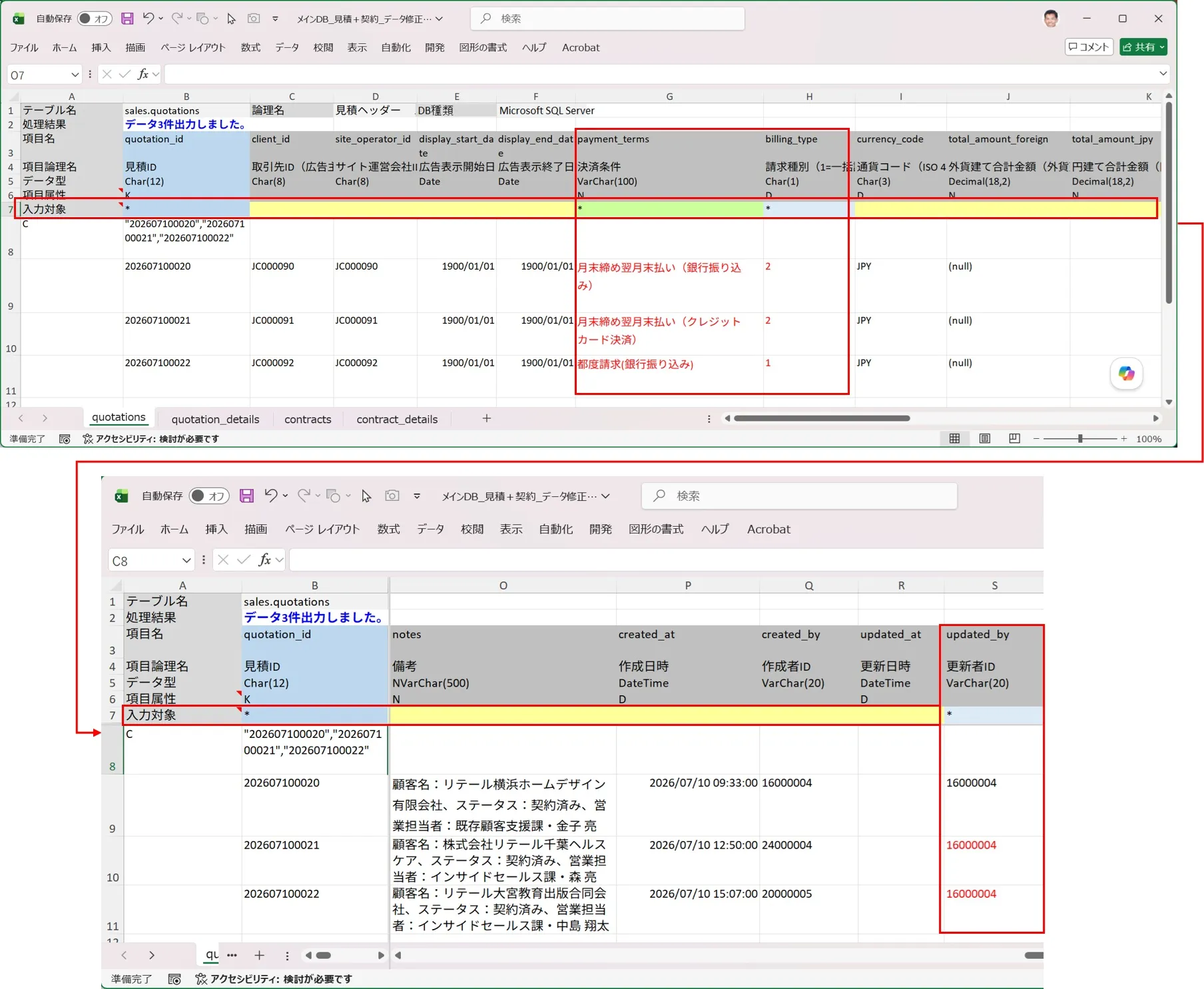This screenshot has height=989, width=1204.
Task: Click the pointer select icon in the top quick access toolbar
Action: click(231, 19)
